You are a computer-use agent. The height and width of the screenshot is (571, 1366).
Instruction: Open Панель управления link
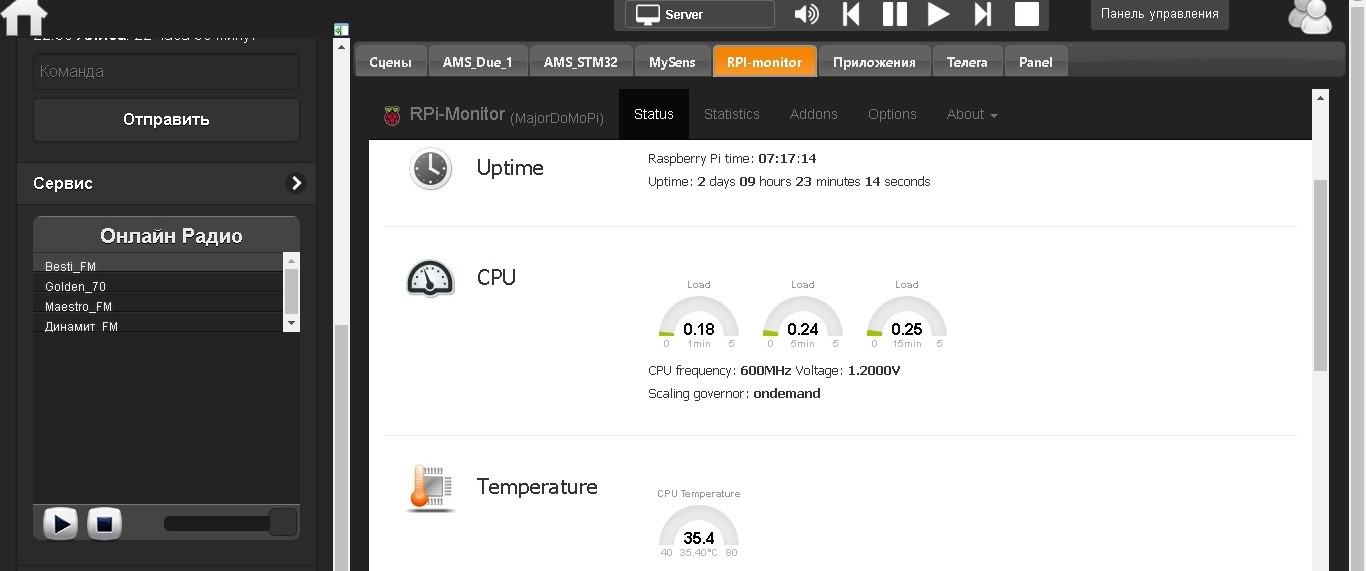pos(1159,14)
